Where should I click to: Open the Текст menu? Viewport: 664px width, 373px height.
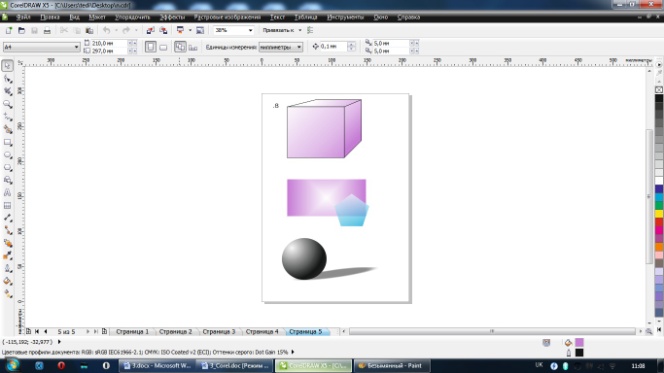[x=277, y=17]
